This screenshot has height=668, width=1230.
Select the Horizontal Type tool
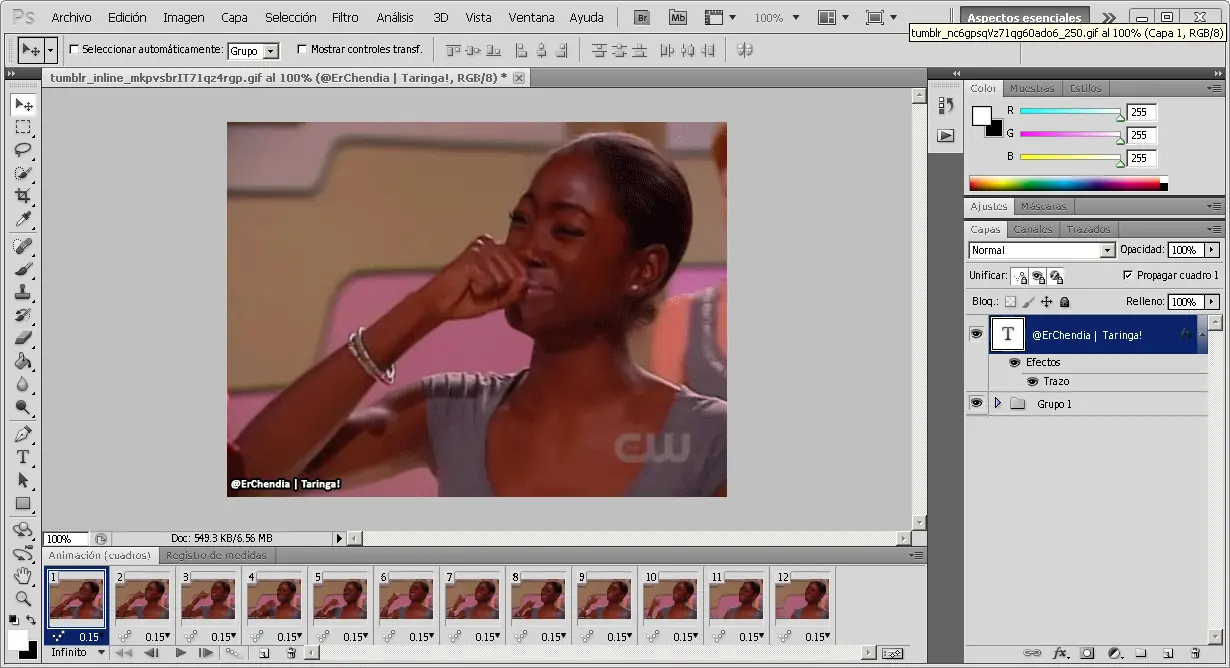pyautogui.click(x=23, y=457)
